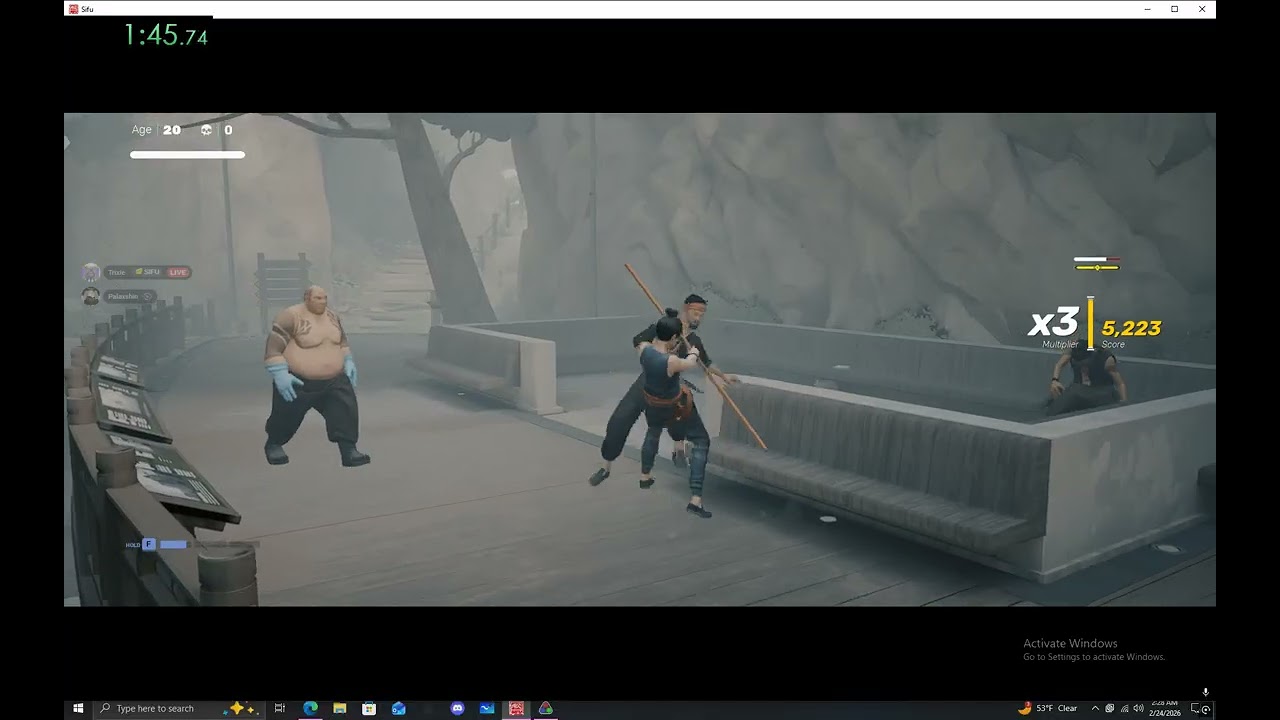1280x720 pixels.
Task: Click the red LIVE badge
Action: pos(178,272)
